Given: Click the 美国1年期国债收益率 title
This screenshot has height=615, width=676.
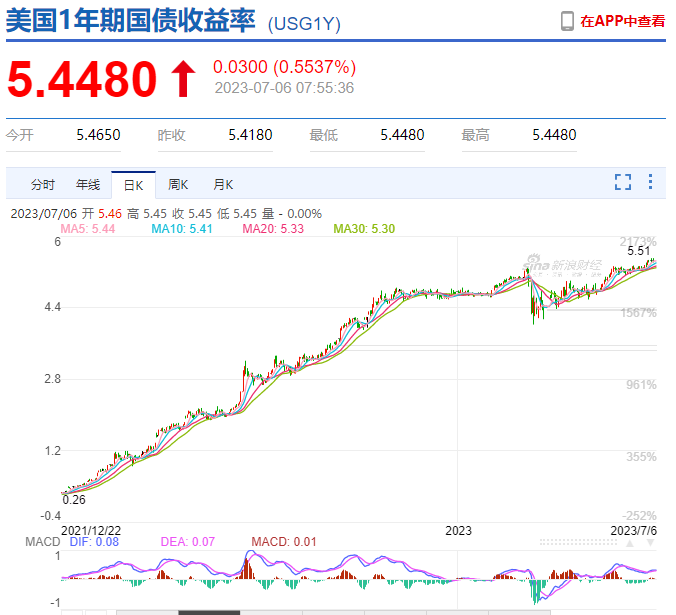Looking at the screenshot, I should point(130,20).
